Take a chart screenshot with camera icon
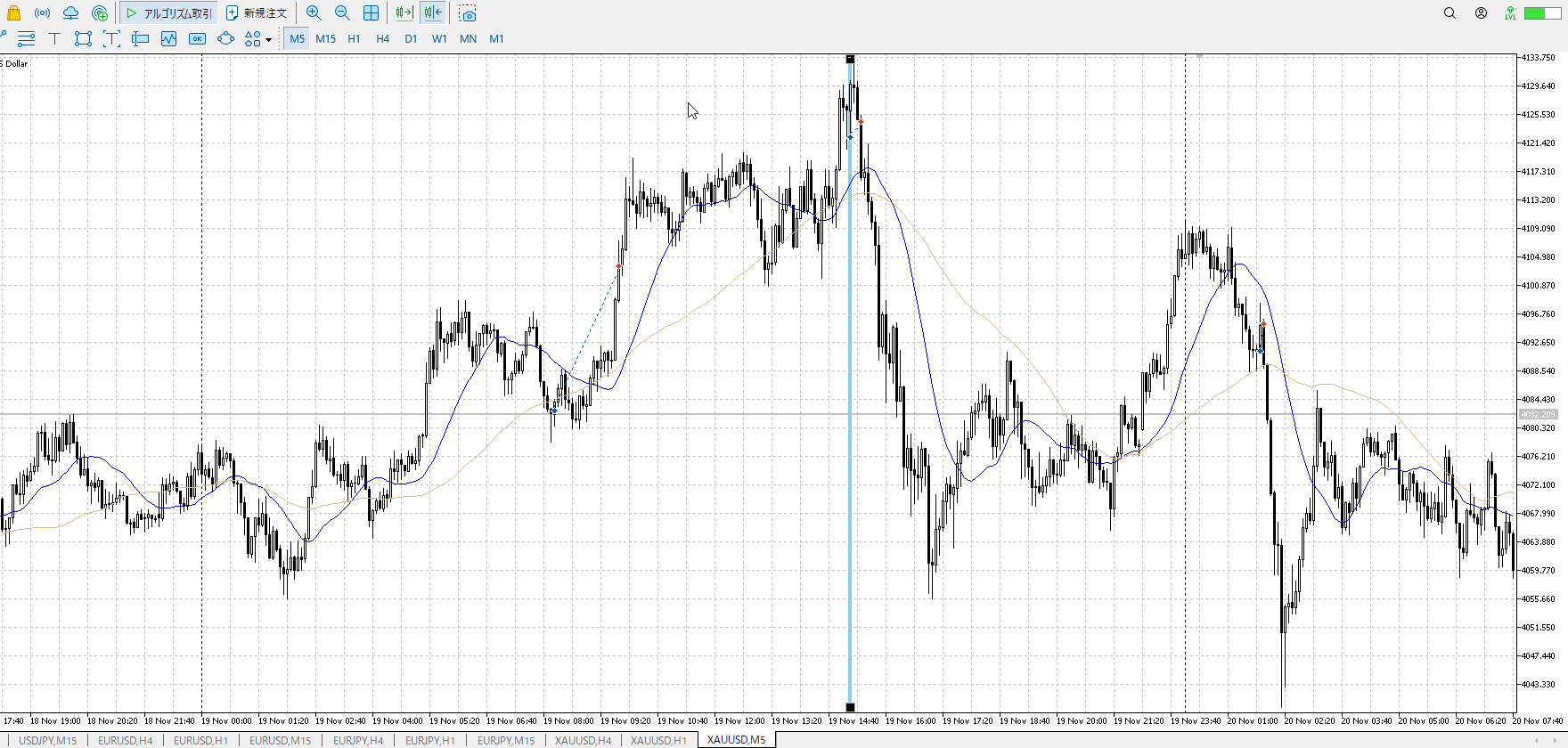The height and width of the screenshot is (748, 1568). 468,13
